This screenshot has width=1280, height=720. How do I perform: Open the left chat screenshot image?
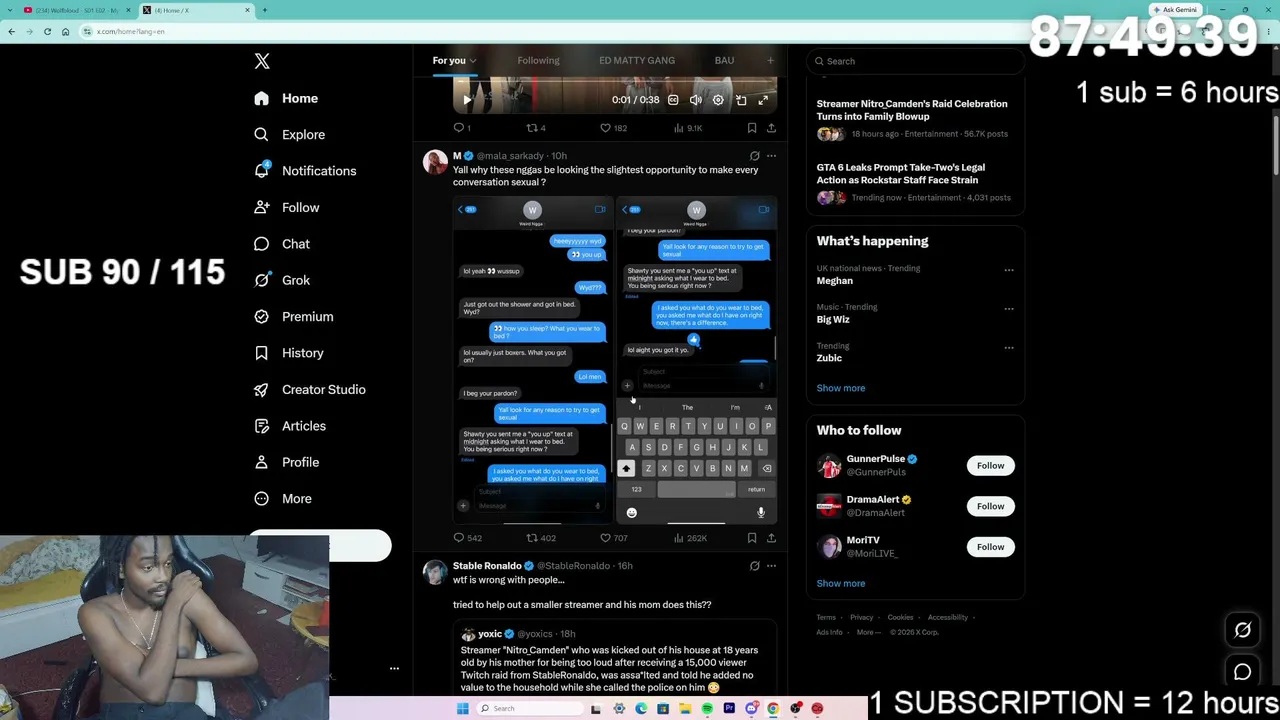click(x=532, y=360)
